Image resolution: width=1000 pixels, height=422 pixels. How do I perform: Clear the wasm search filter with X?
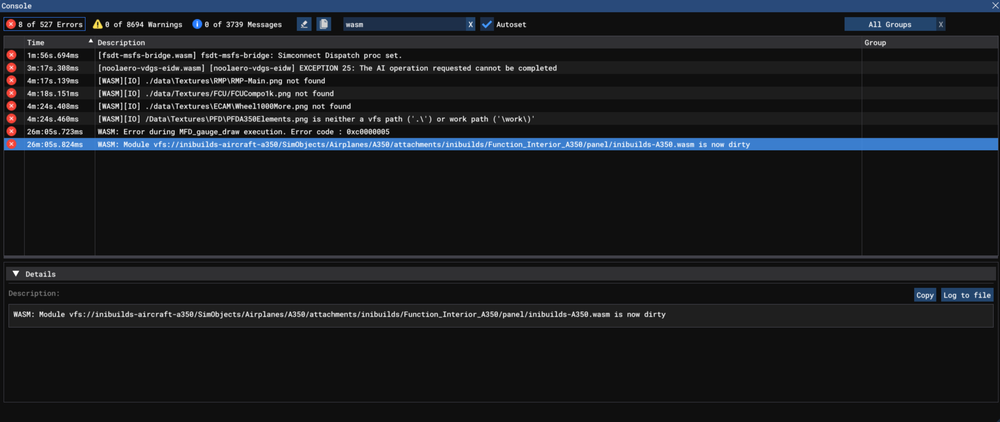pyautogui.click(x=470, y=24)
